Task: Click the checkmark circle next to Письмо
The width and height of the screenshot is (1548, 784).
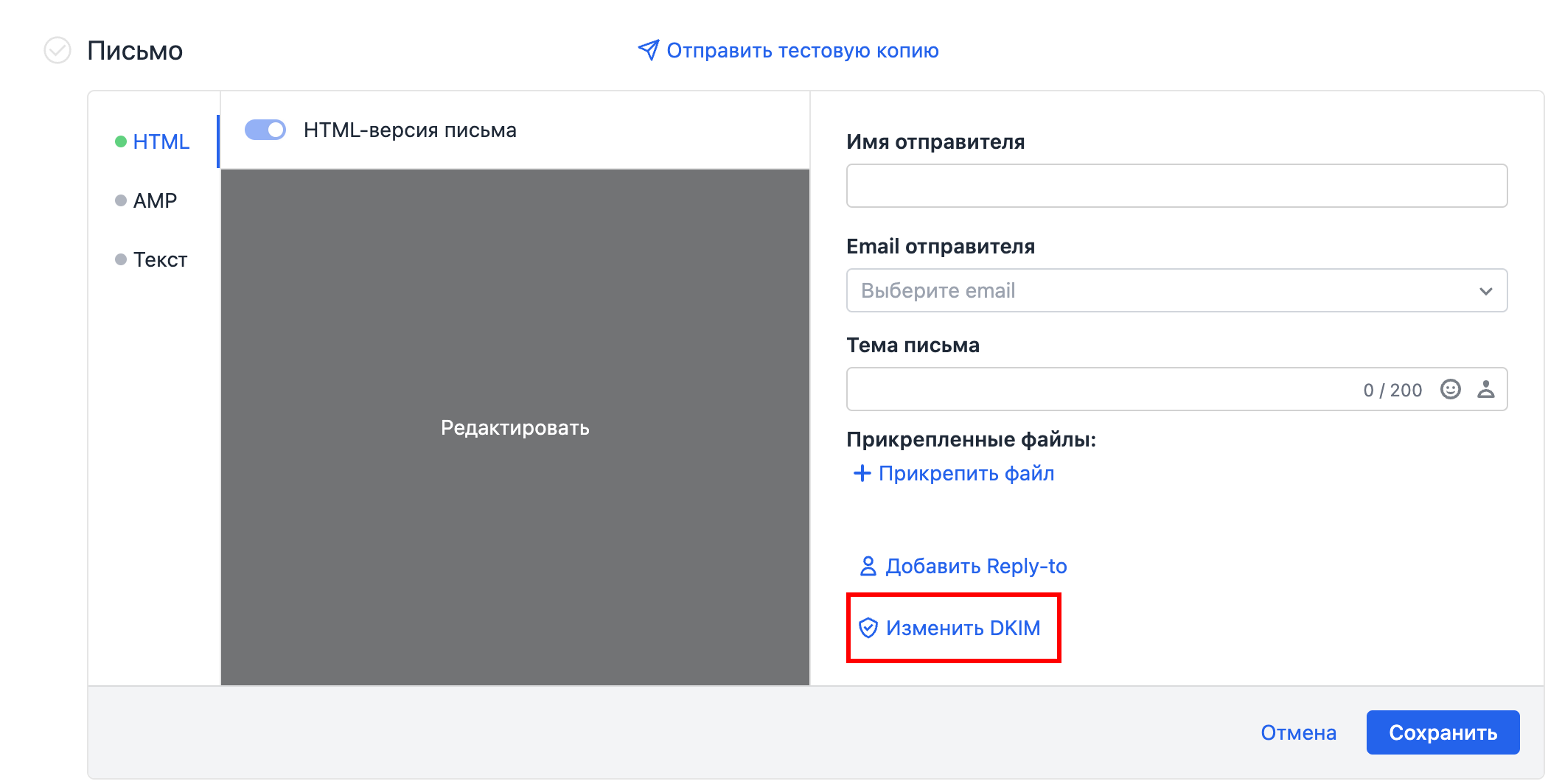Action: 57,51
